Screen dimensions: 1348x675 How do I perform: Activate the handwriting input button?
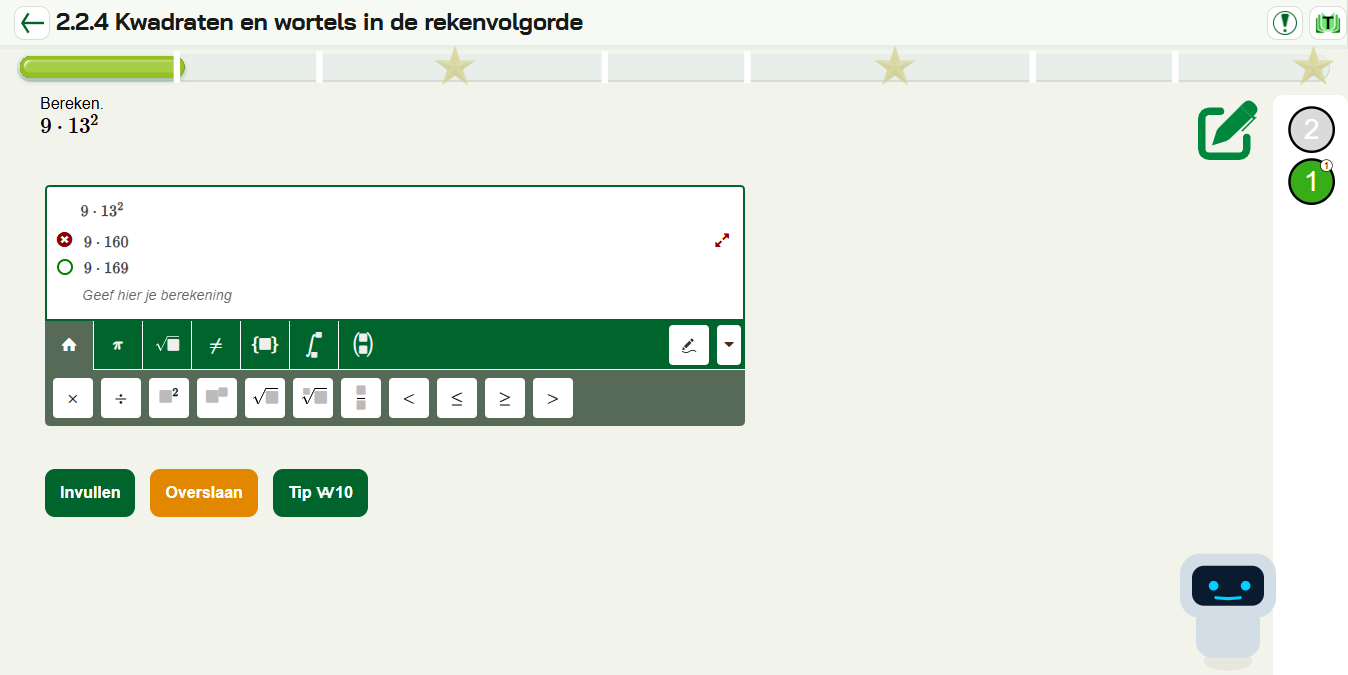coord(689,345)
